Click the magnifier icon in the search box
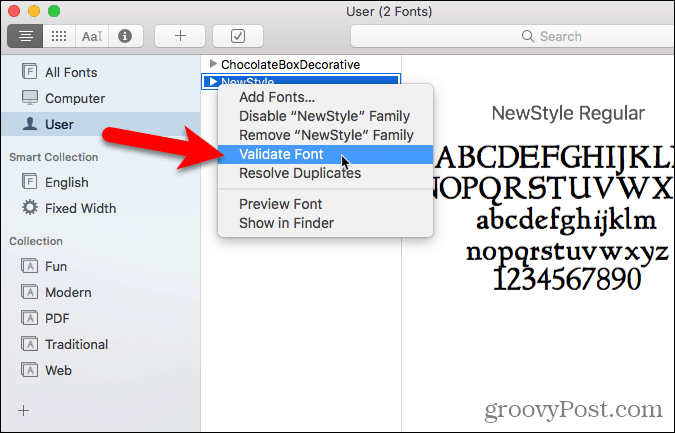 pos(527,36)
